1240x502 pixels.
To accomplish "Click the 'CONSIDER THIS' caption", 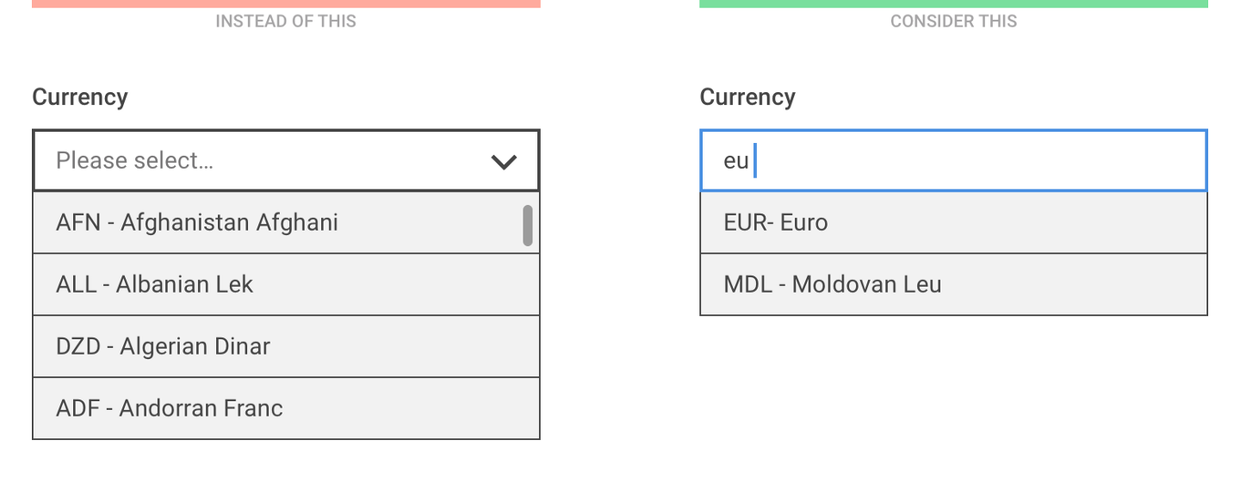I will (x=953, y=21).
